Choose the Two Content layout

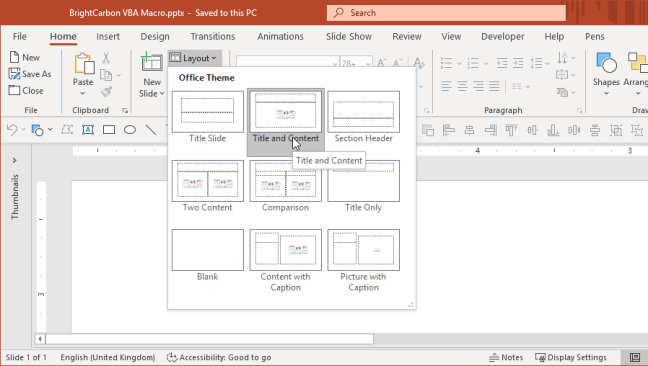(x=208, y=186)
